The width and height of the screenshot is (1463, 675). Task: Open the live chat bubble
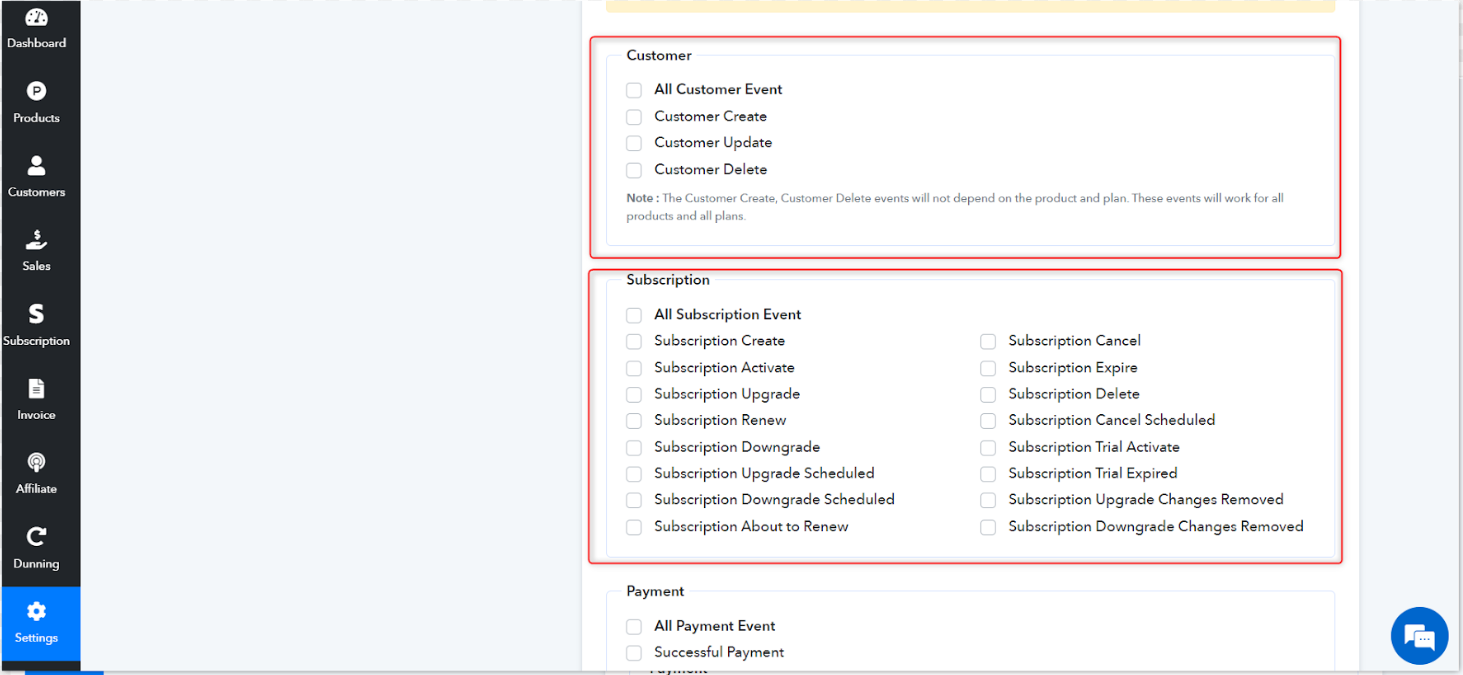(x=1419, y=636)
